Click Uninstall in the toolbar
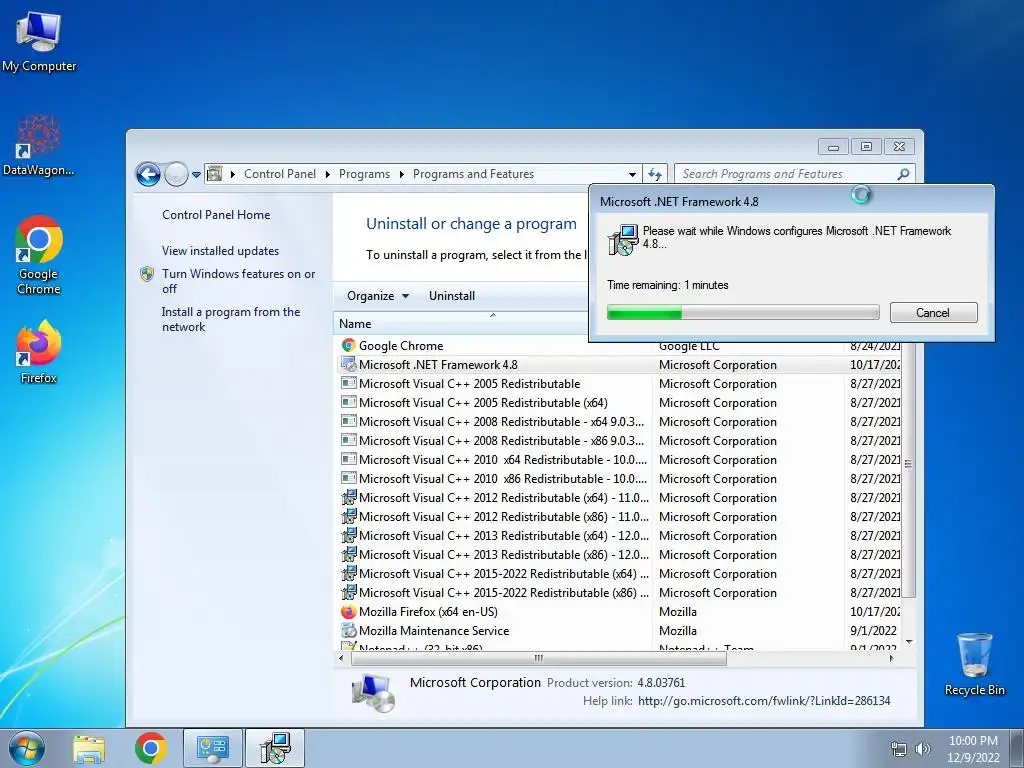The height and width of the screenshot is (768, 1024). pos(452,296)
